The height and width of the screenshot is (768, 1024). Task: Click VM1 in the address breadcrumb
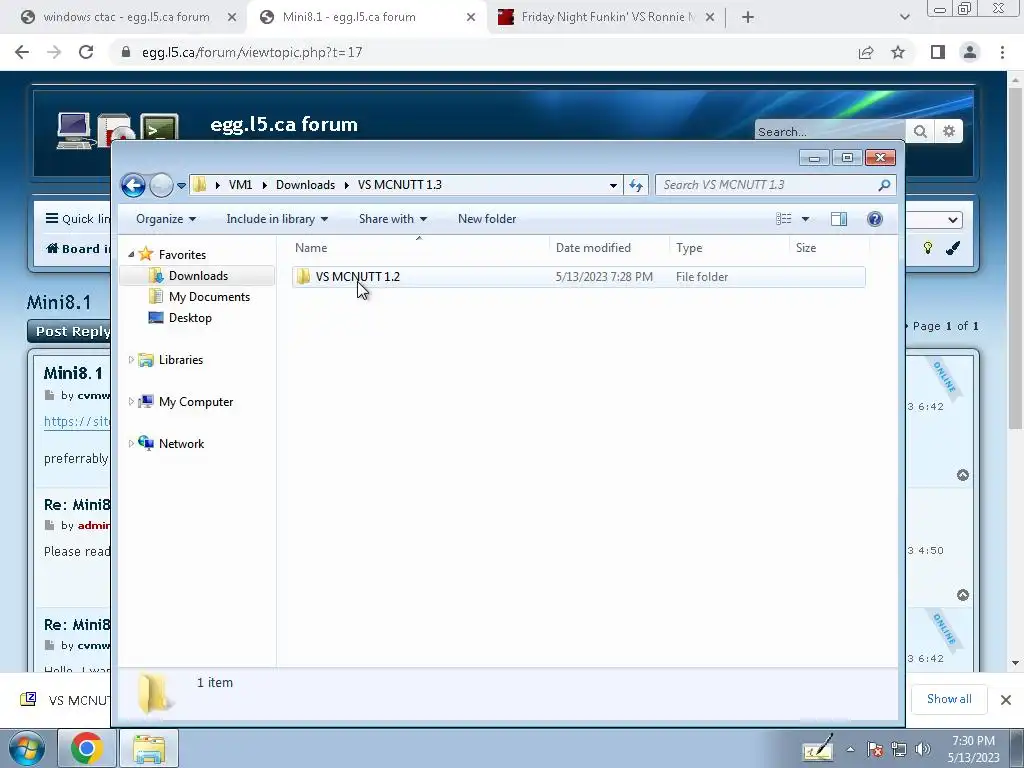click(x=240, y=185)
